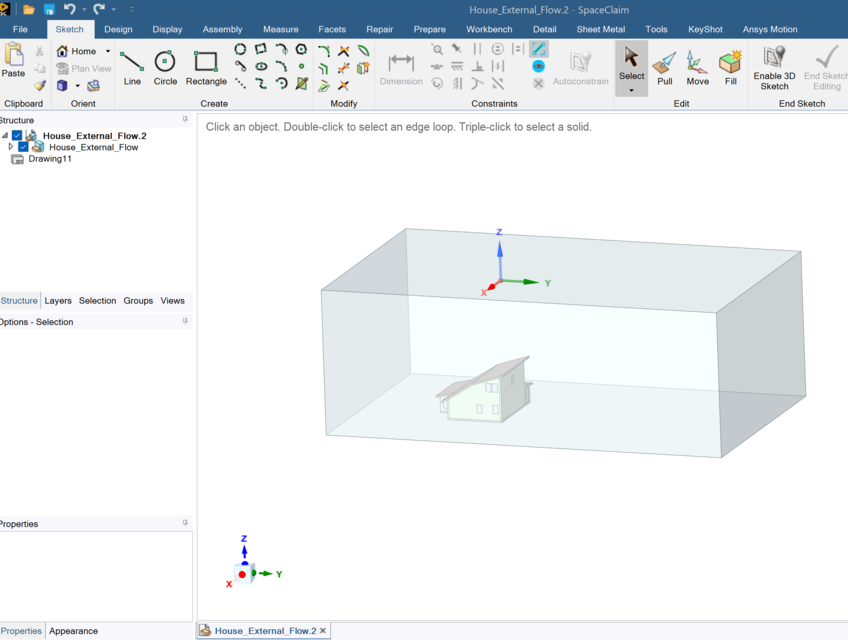Open the KeyShot menu tab

click(705, 29)
